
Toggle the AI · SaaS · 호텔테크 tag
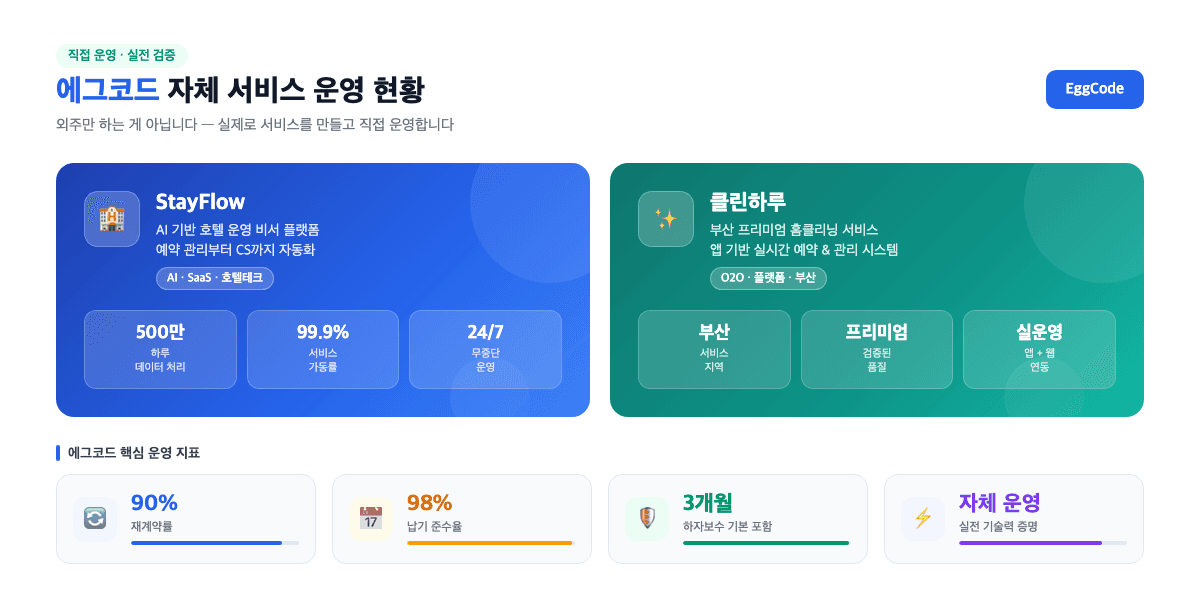click(216, 279)
